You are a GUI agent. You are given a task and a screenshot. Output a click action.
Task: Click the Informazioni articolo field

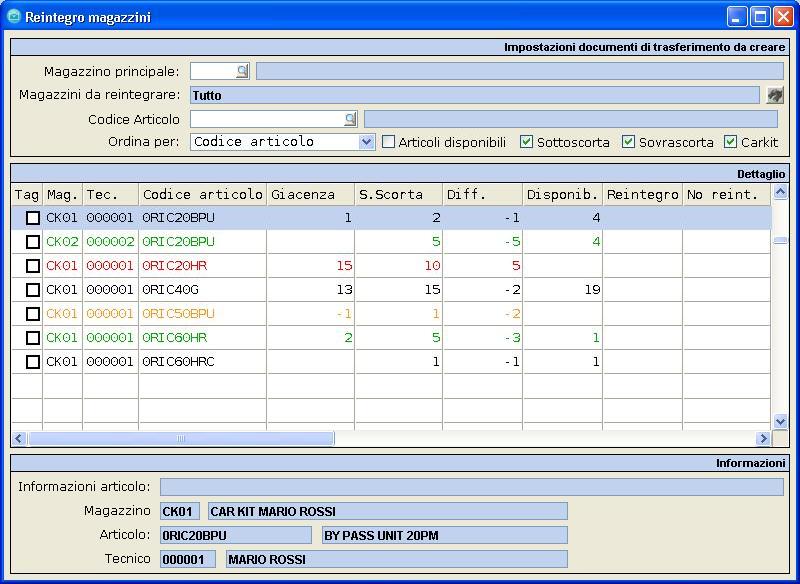472,487
